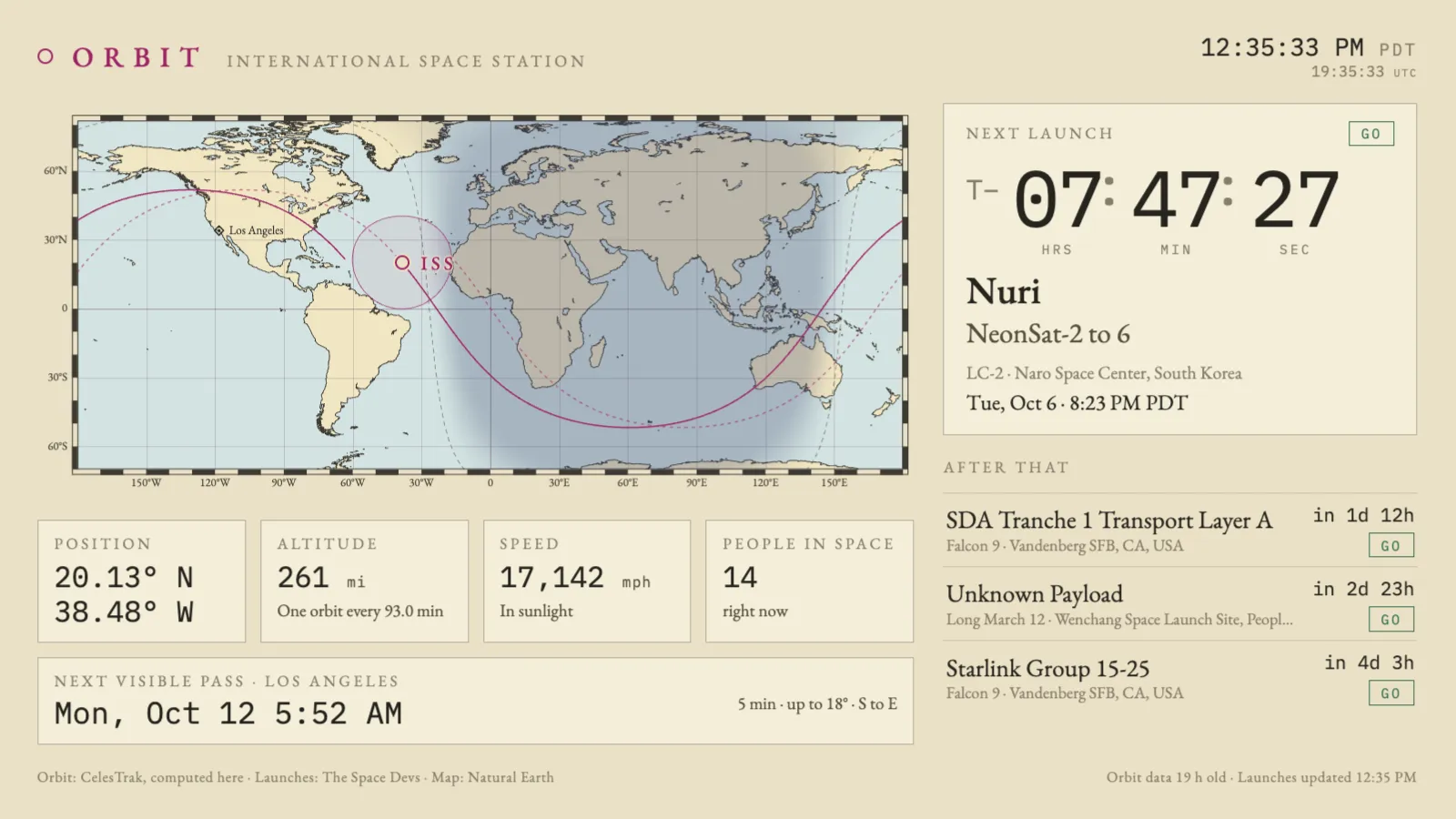Click the countdown hours value 07
The image size is (1456, 819).
pyautogui.click(x=1057, y=200)
